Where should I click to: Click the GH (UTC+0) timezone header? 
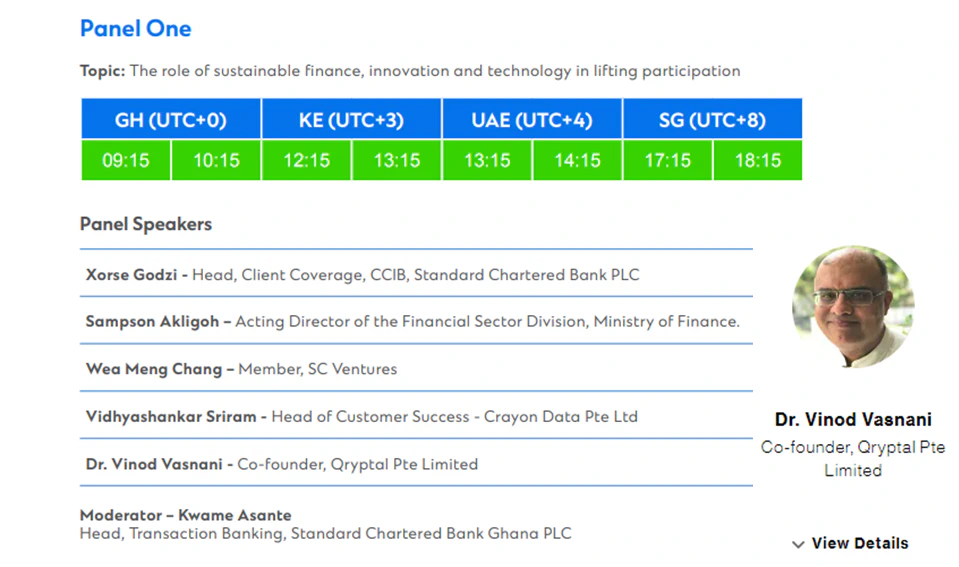pos(171,120)
